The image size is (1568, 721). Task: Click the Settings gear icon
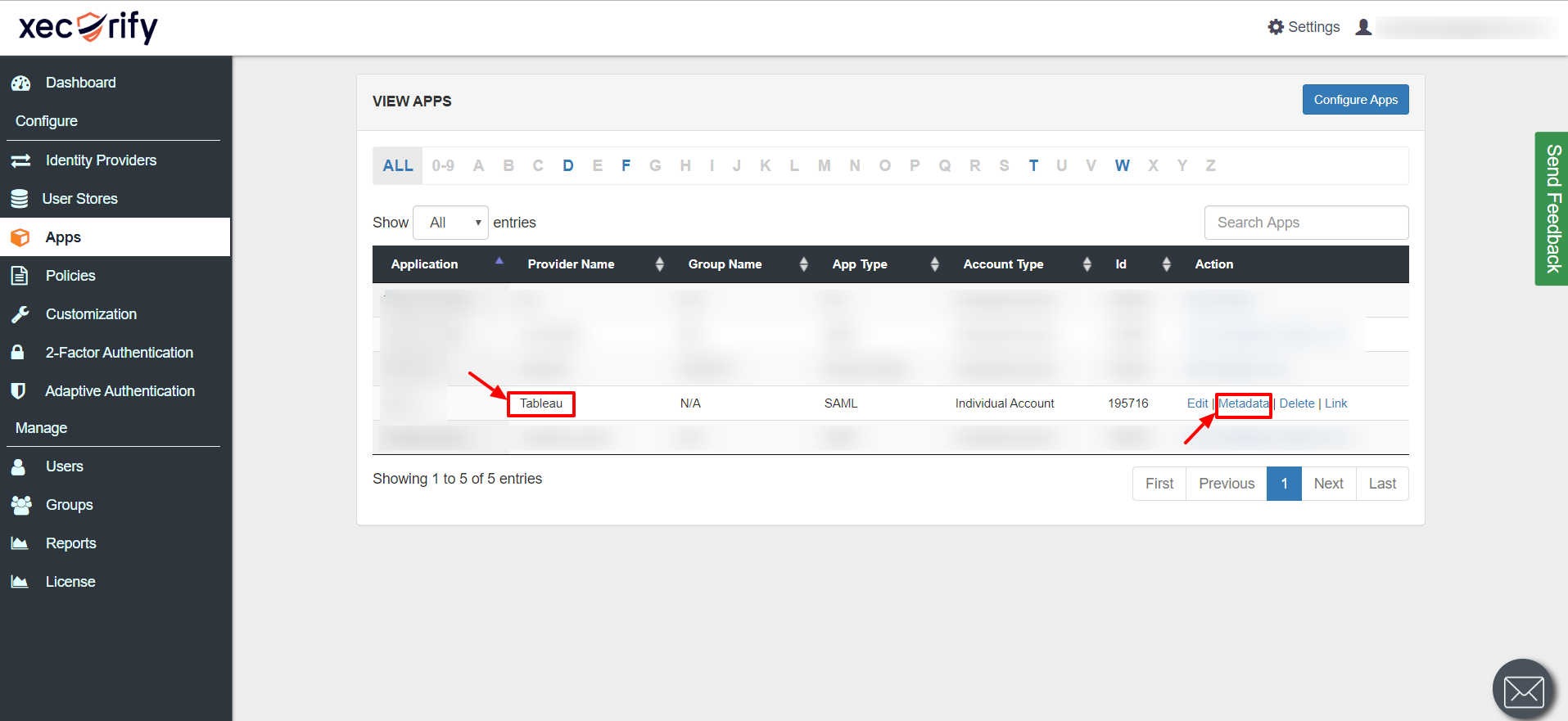click(x=1276, y=27)
